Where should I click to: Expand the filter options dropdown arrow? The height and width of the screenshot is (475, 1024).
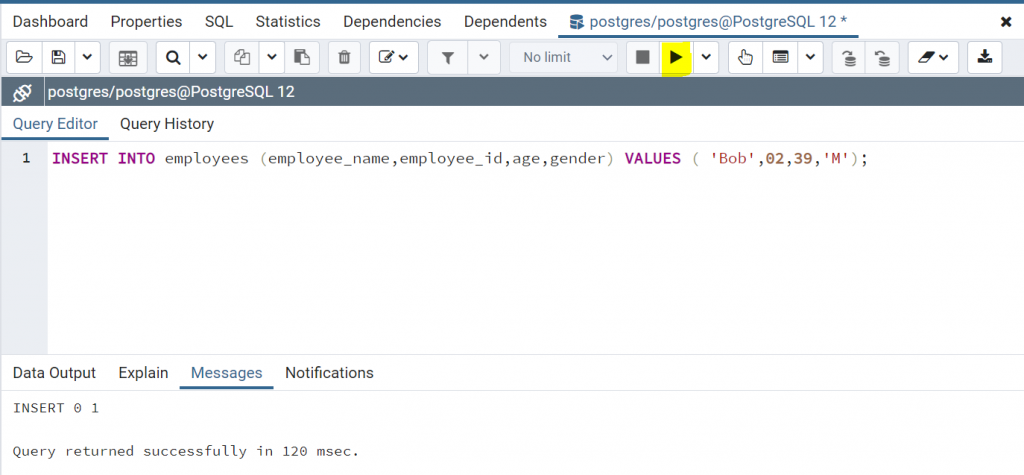(484, 57)
